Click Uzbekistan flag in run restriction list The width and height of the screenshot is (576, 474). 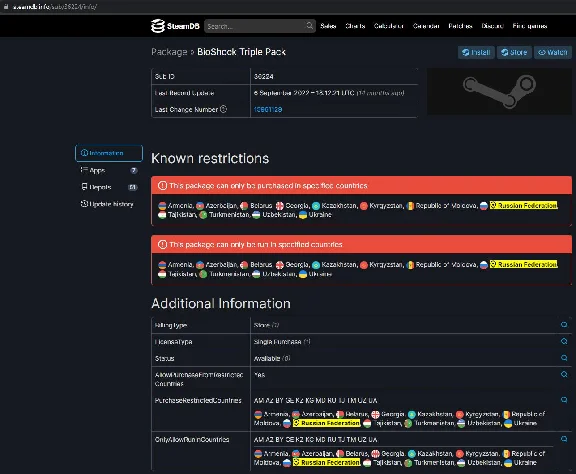pyautogui.click(x=256, y=274)
